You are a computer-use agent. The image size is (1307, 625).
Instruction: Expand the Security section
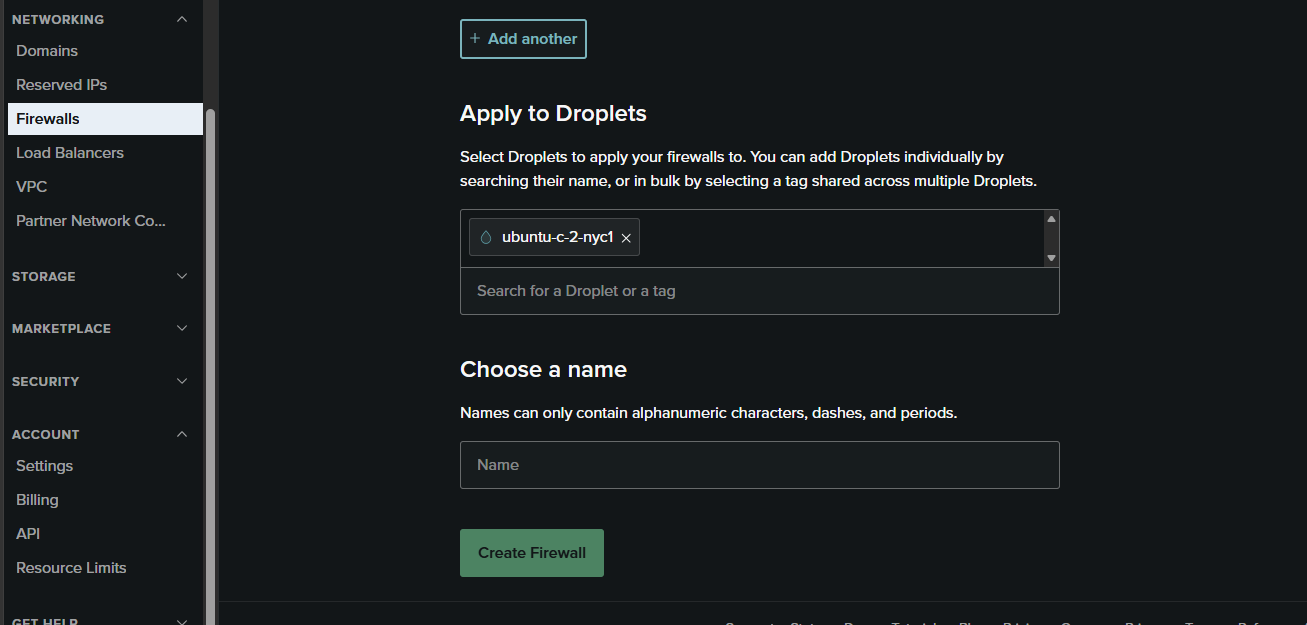tap(100, 381)
